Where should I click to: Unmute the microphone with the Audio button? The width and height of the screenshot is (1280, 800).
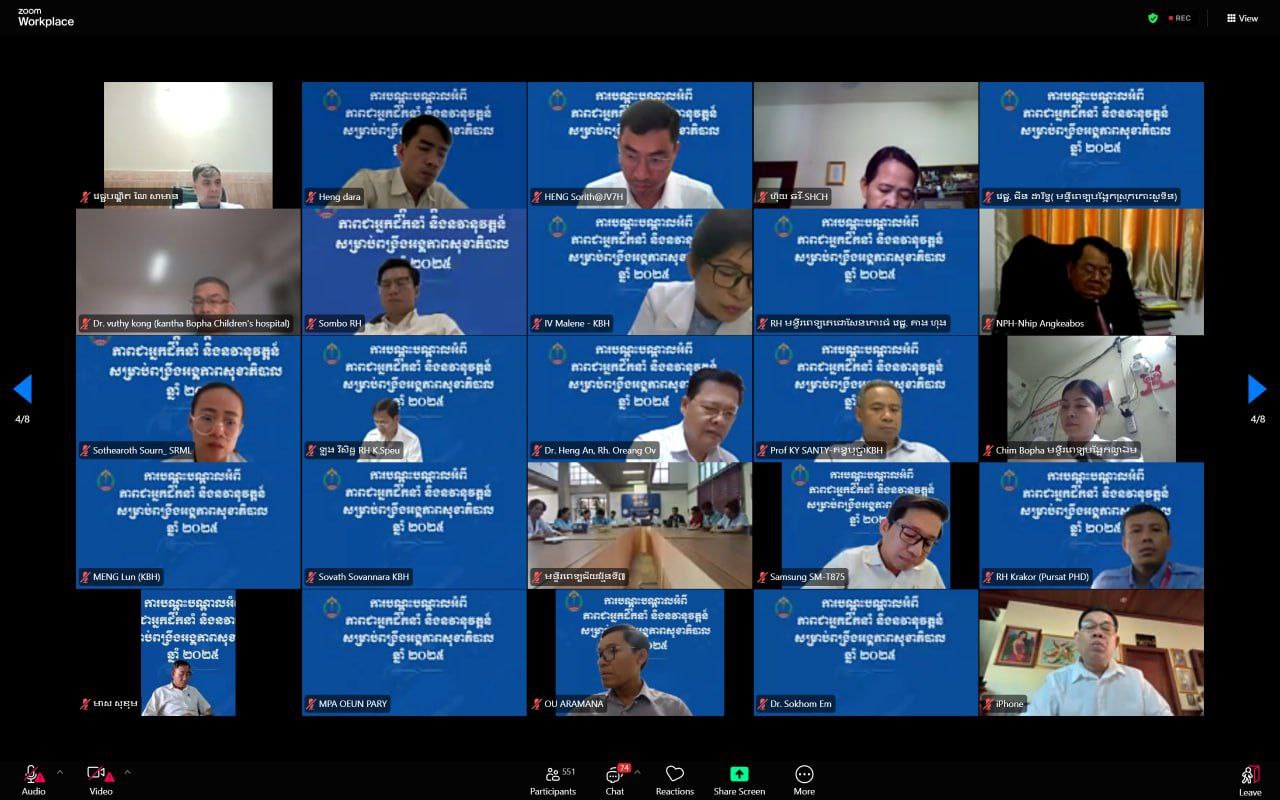point(33,775)
